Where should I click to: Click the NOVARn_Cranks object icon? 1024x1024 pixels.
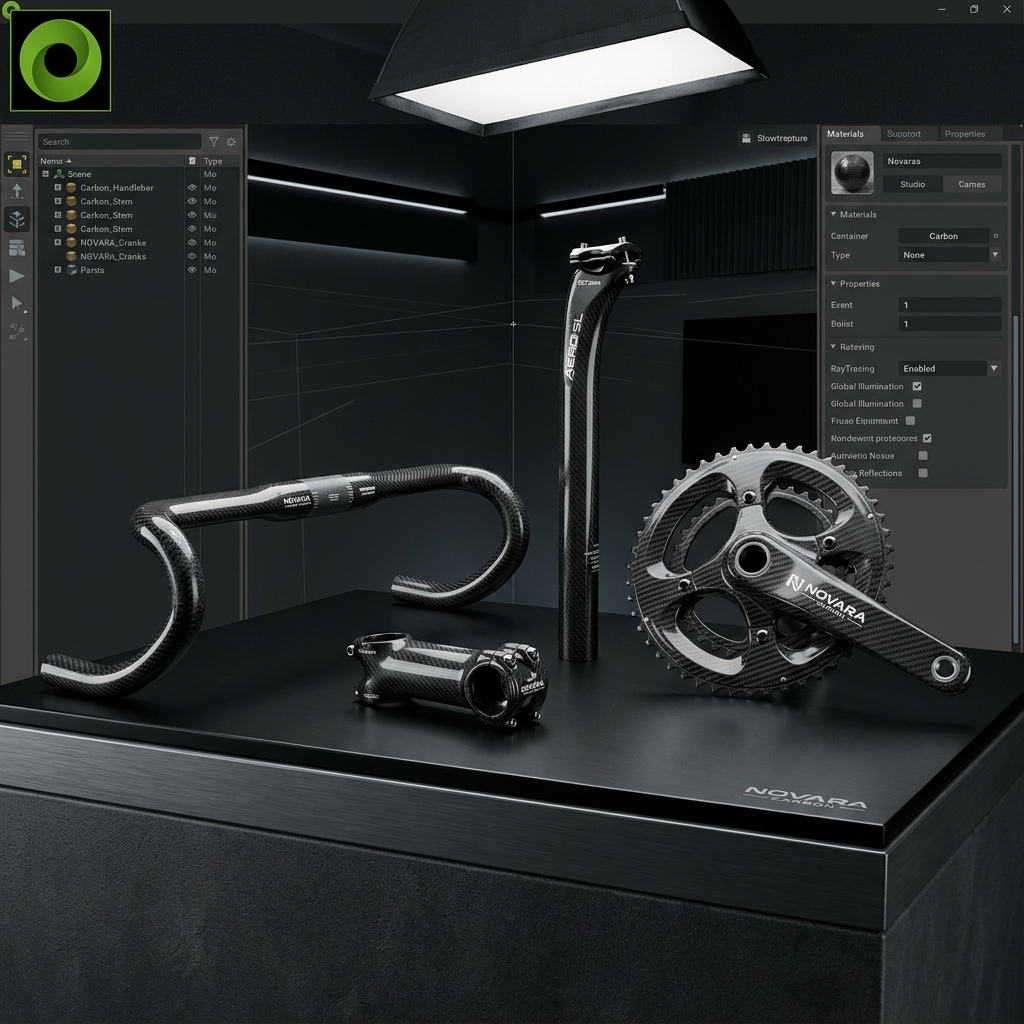71,256
